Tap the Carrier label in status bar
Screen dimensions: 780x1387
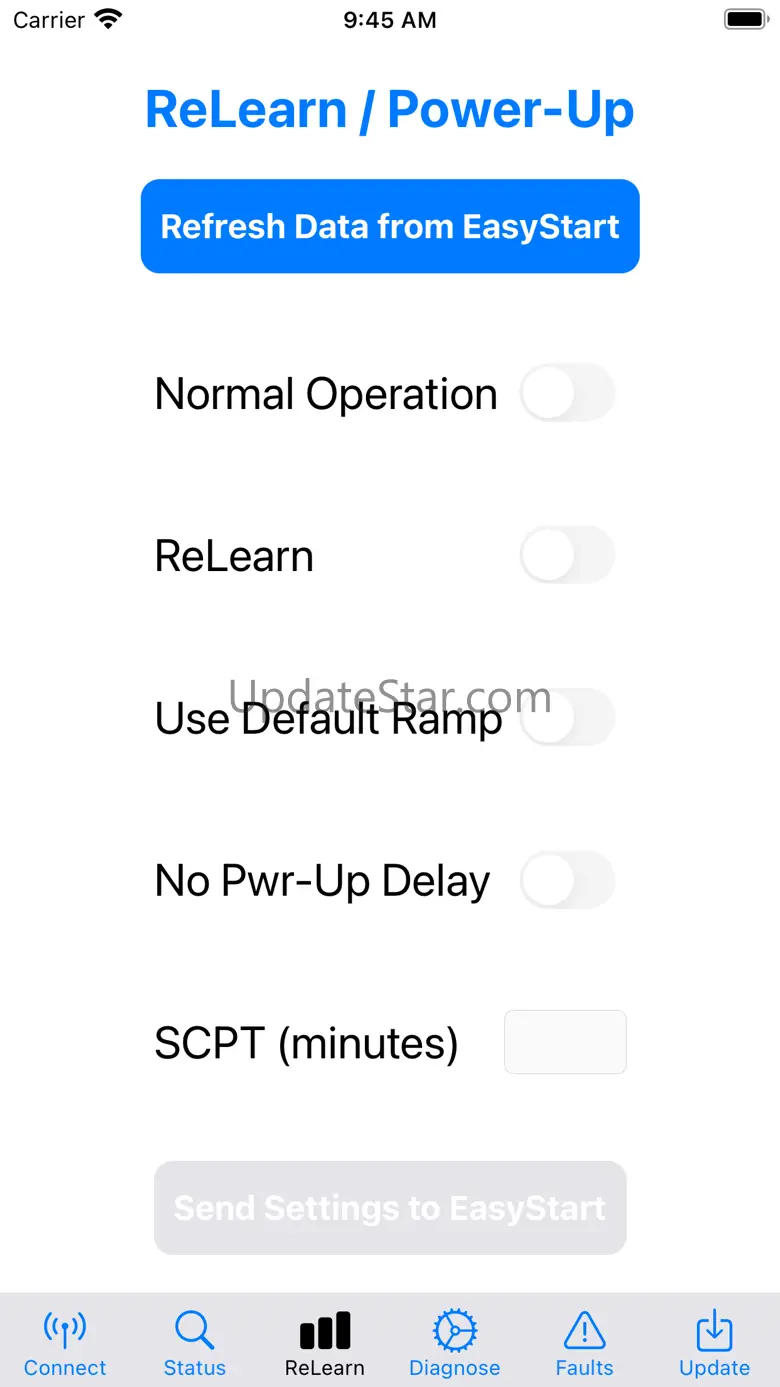click(49, 20)
